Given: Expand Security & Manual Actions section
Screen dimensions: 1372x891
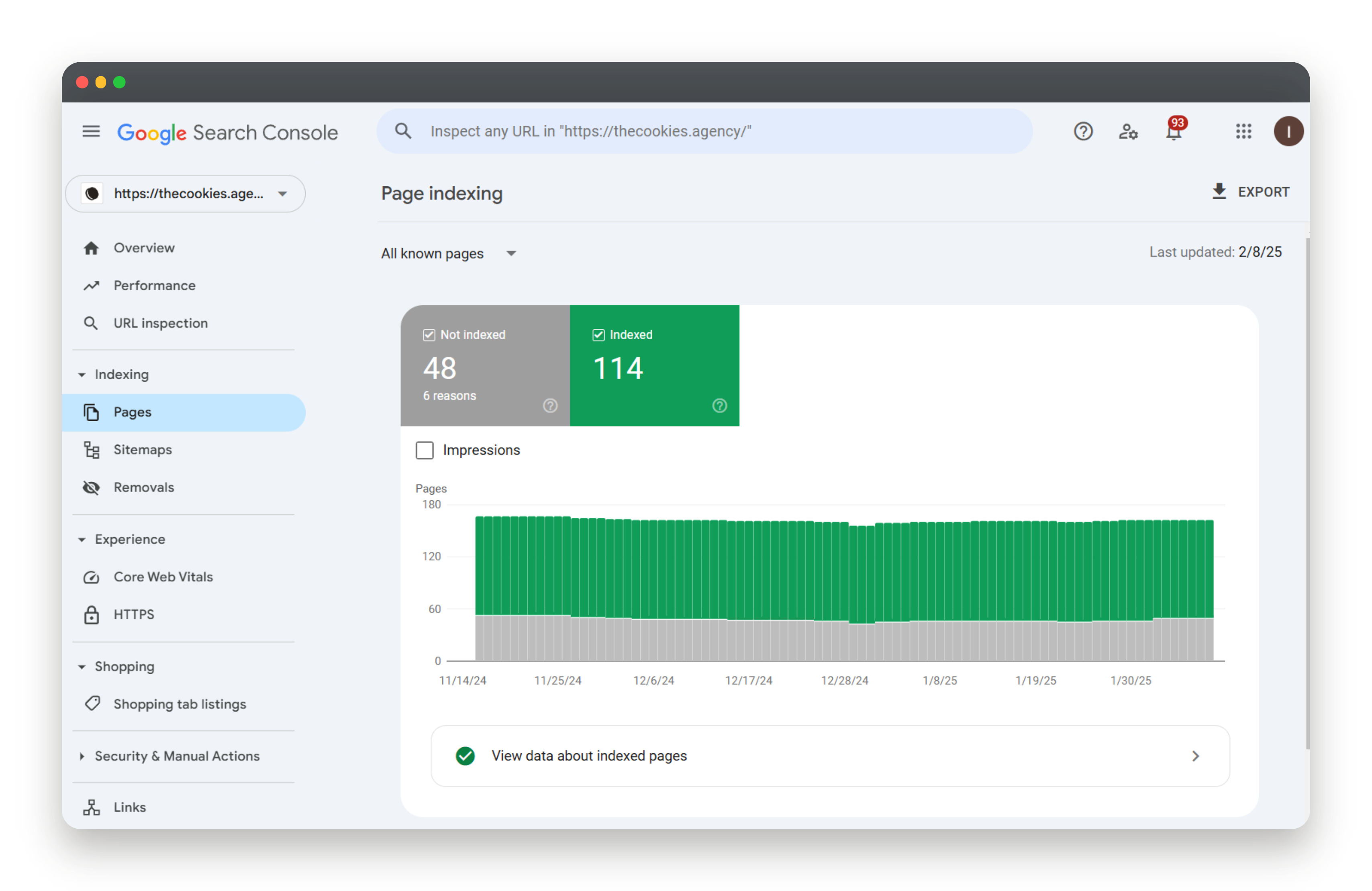Looking at the screenshot, I should 176,756.
